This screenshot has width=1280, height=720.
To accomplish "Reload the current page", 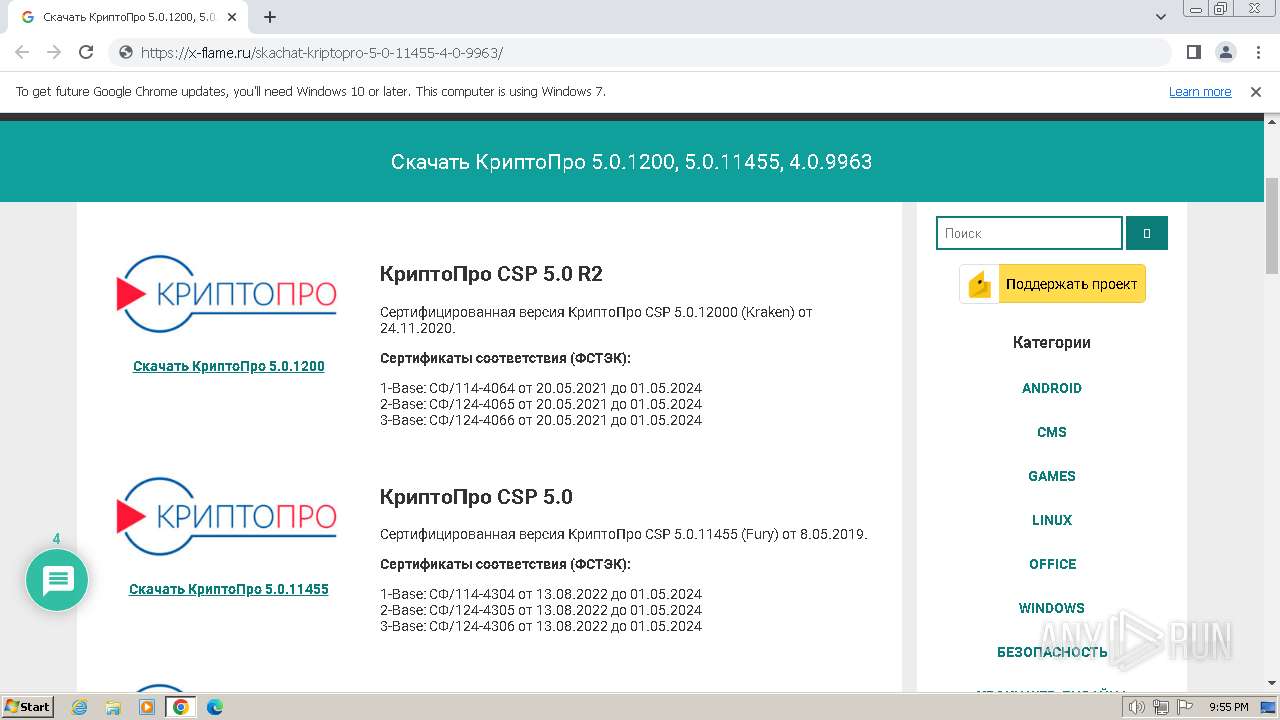I will (x=86, y=52).
